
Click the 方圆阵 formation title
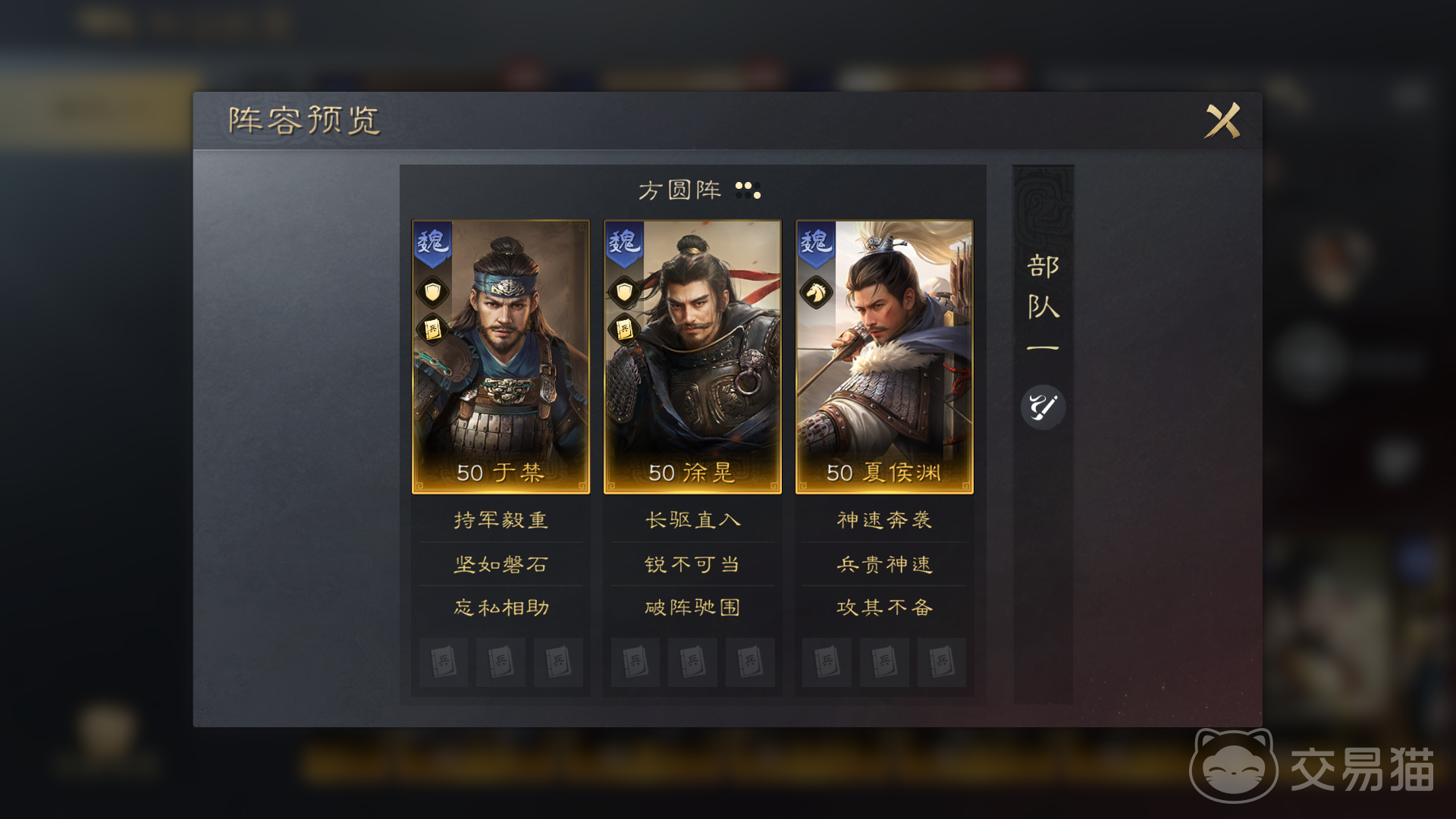pyautogui.click(x=679, y=190)
